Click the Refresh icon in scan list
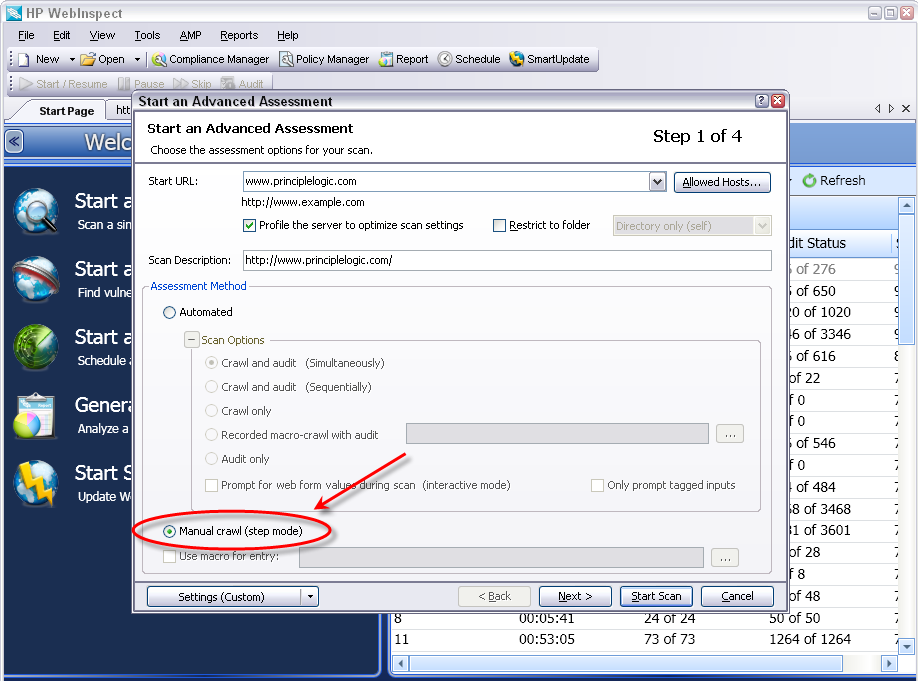The height and width of the screenshot is (681, 918). click(x=809, y=180)
